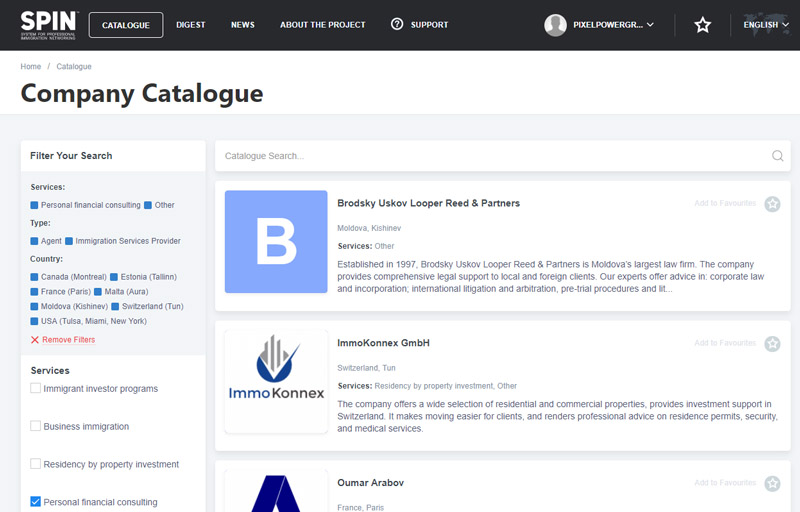
Task: Add ImmoKonnex GmbH to favourites star
Action: pos(772,344)
